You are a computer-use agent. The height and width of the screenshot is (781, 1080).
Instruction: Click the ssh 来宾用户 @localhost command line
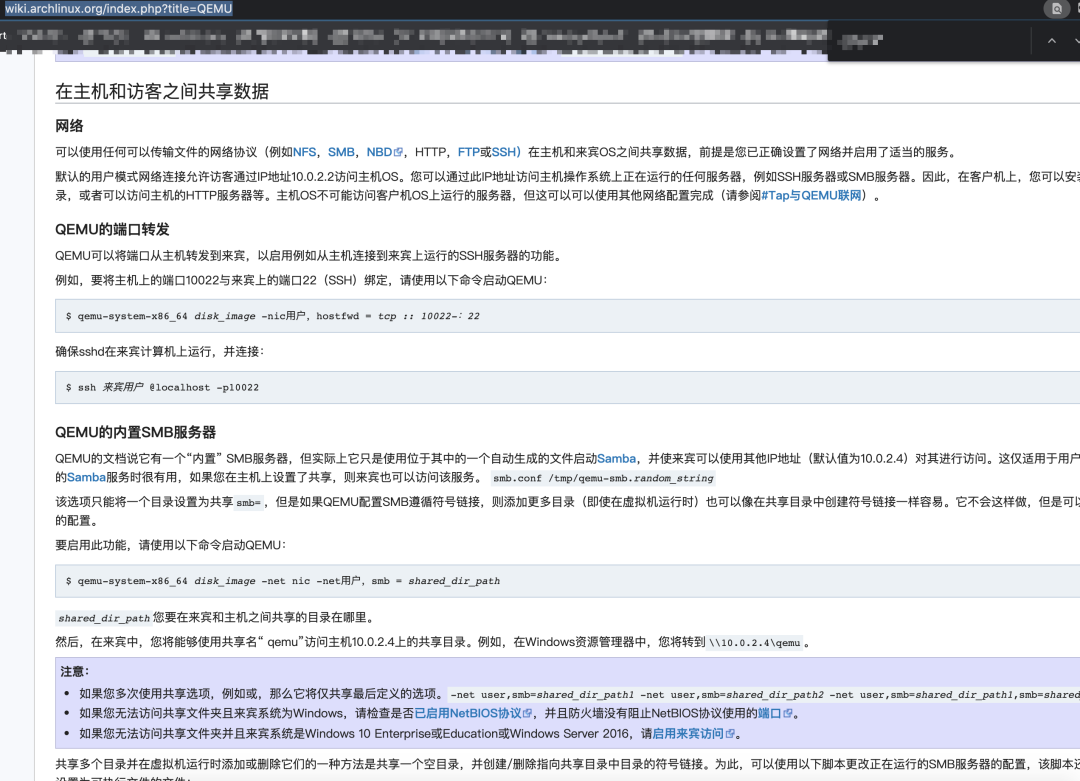click(163, 388)
